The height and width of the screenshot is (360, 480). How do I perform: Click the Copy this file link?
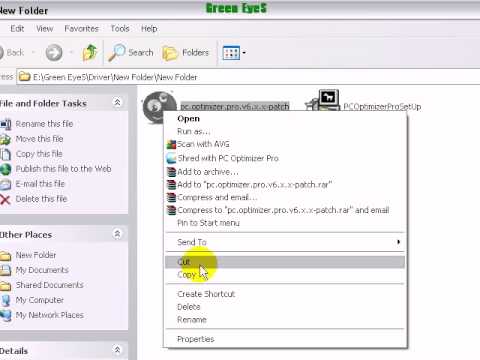[39, 154]
